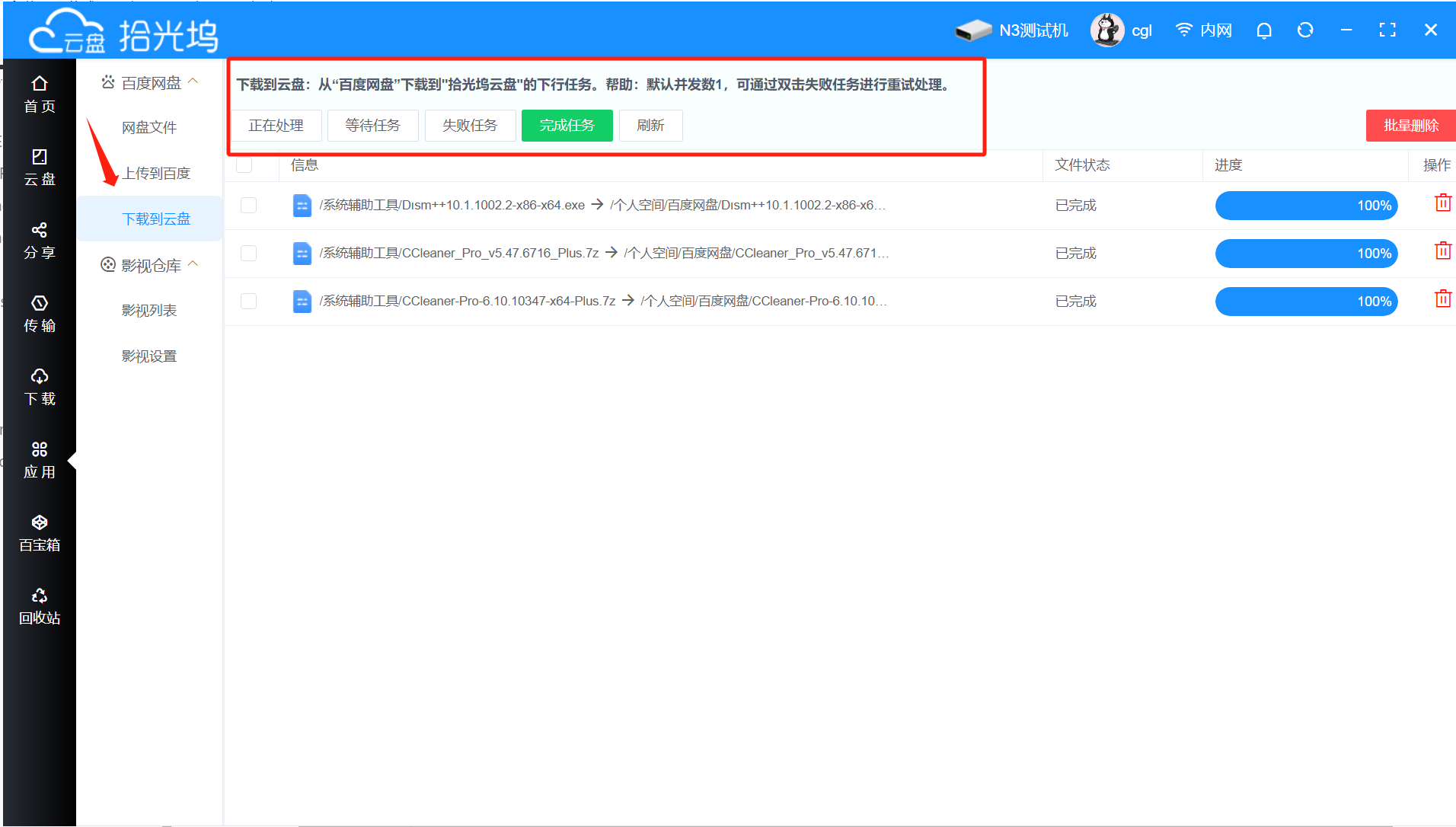1456x827 pixels.
Task: Open 上传到百度 in the side menu
Action: [x=156, y=174]
